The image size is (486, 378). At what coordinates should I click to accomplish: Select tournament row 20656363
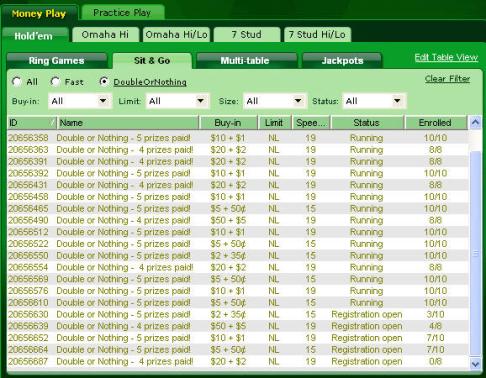(x=237, y=150)
